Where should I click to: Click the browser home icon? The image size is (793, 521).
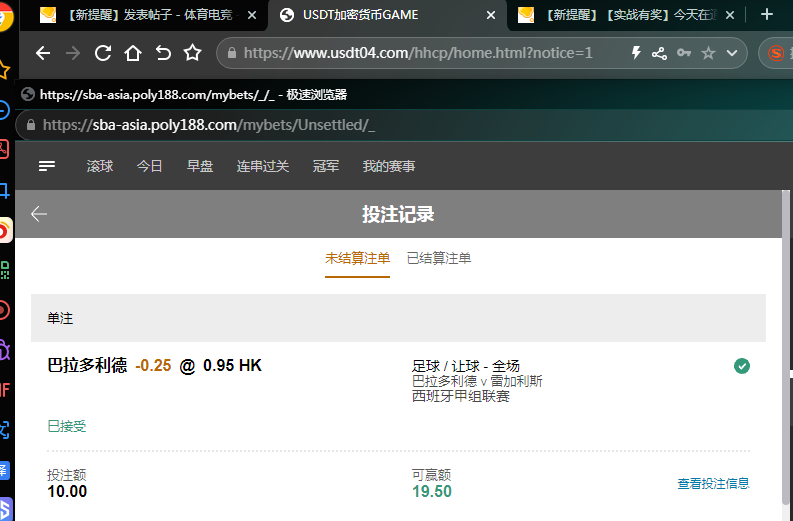coord(132,53)
